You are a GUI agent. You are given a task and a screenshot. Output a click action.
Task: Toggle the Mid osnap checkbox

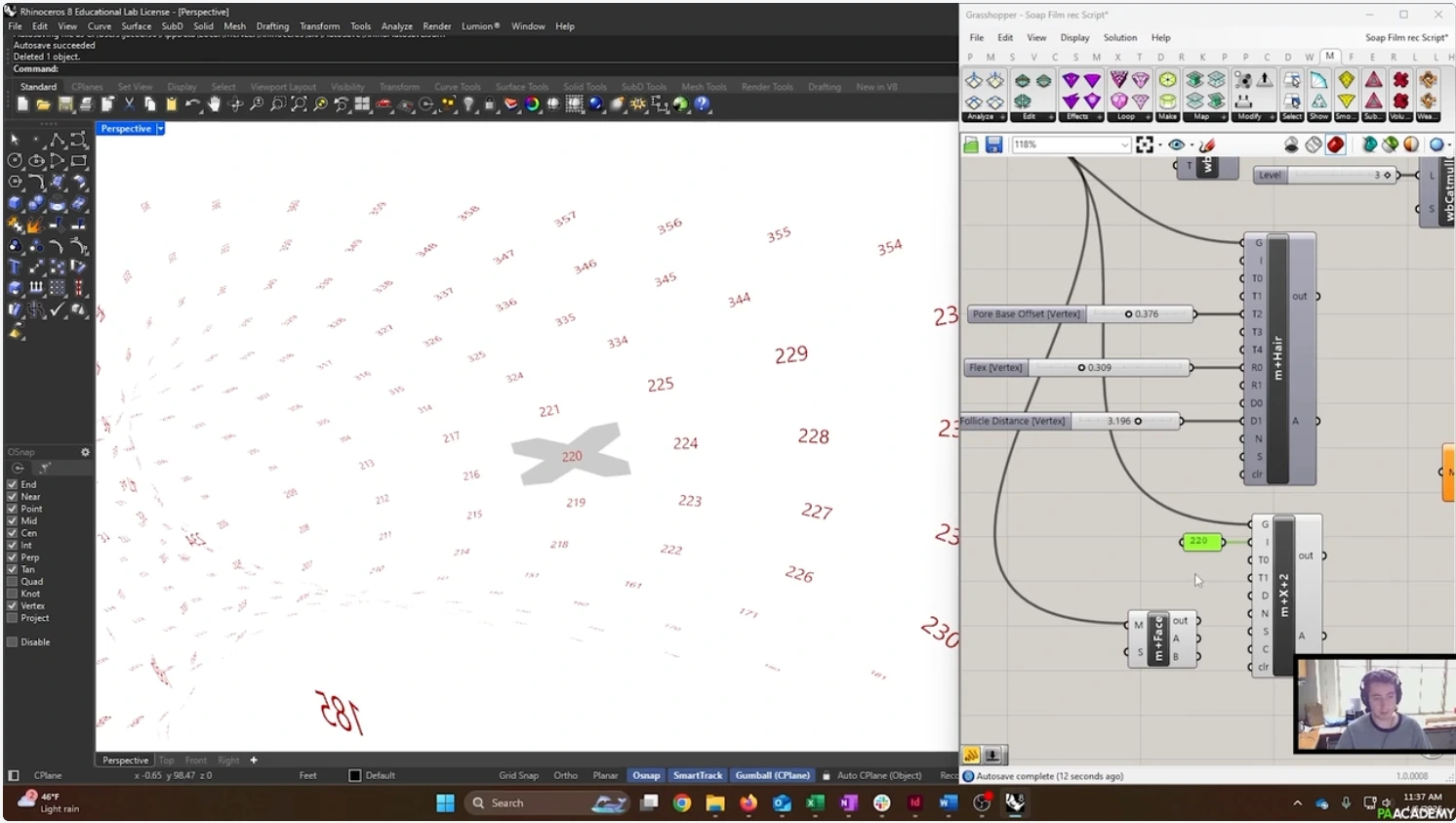click(x=13, y=520)
